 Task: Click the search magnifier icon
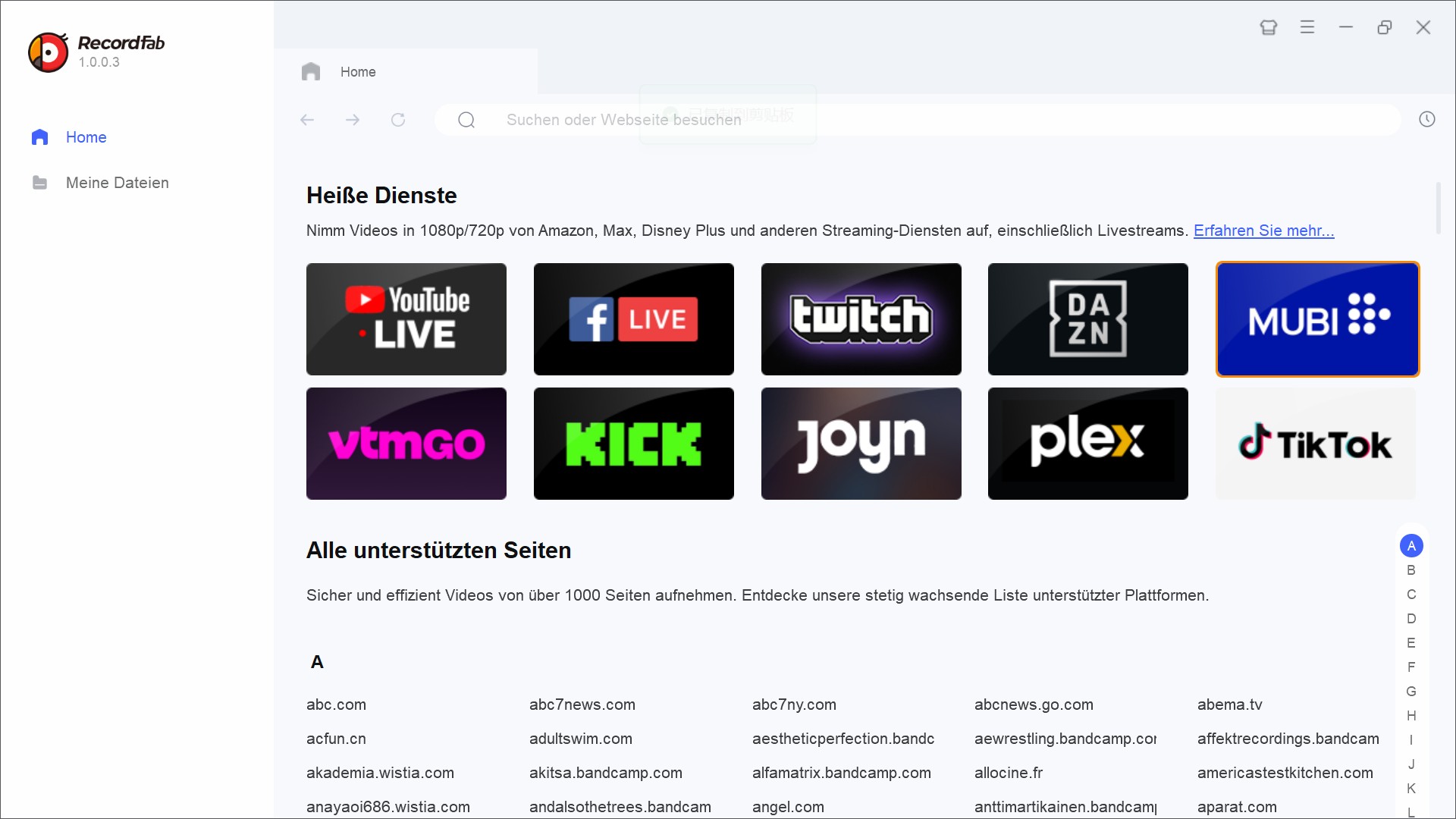coord(466,120)
